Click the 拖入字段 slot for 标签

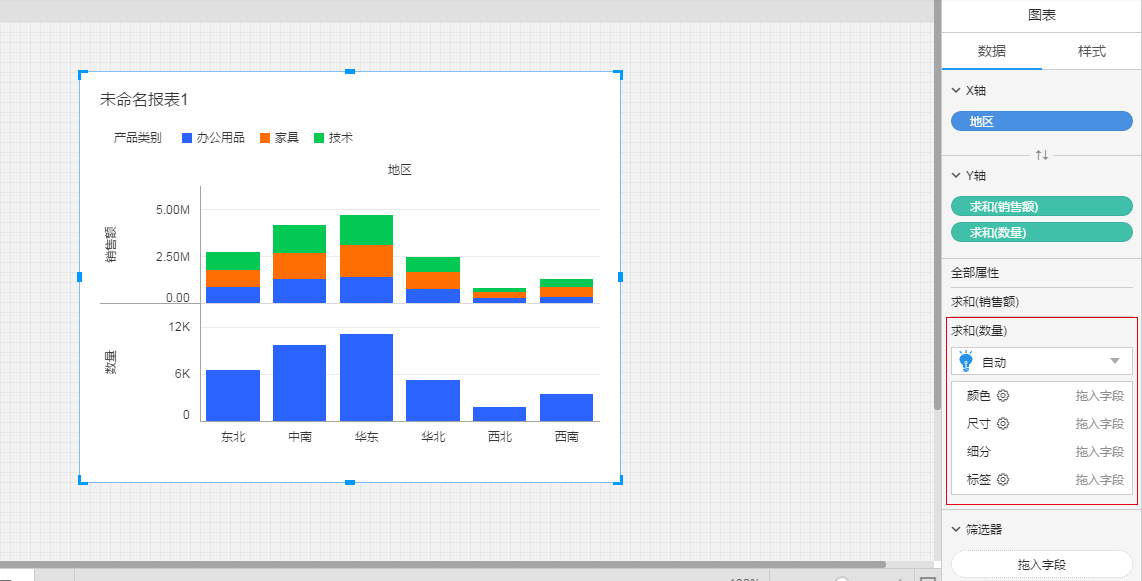1100,479
